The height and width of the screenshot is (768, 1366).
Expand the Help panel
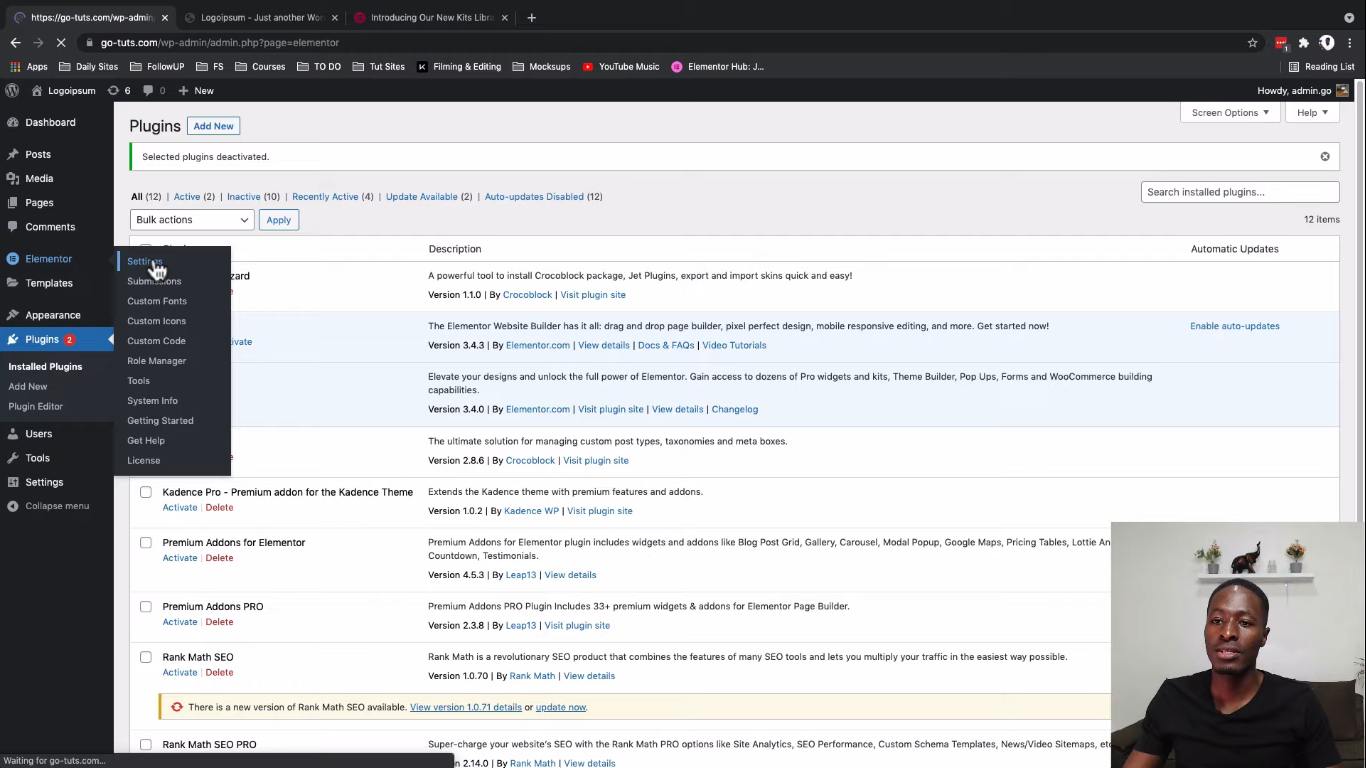(x=1312, y=113)
